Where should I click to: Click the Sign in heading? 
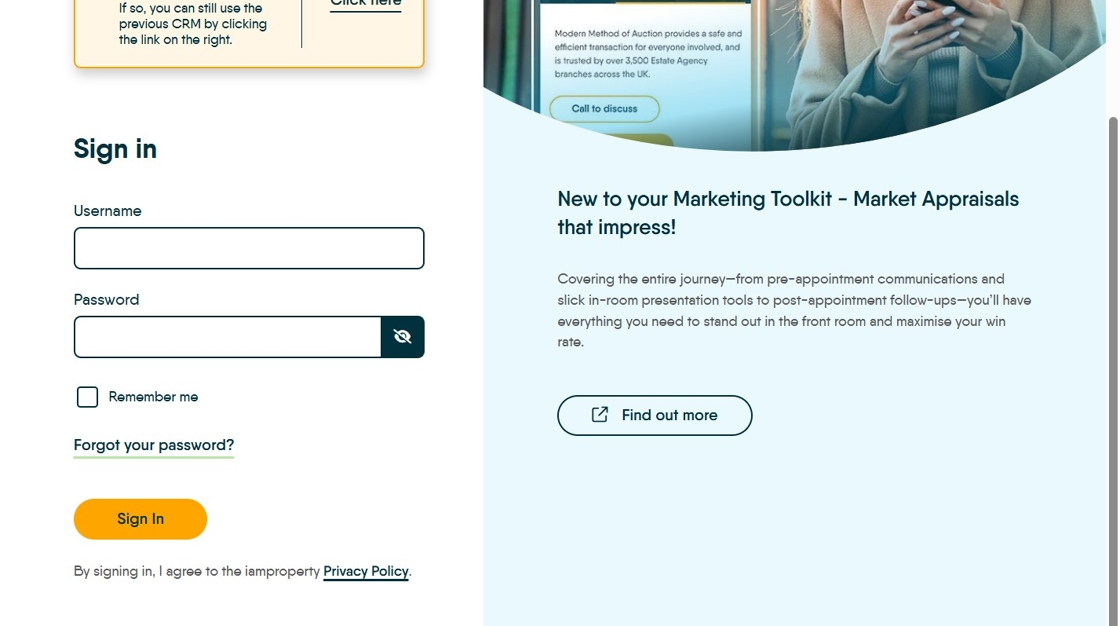[x=115, y=149]
